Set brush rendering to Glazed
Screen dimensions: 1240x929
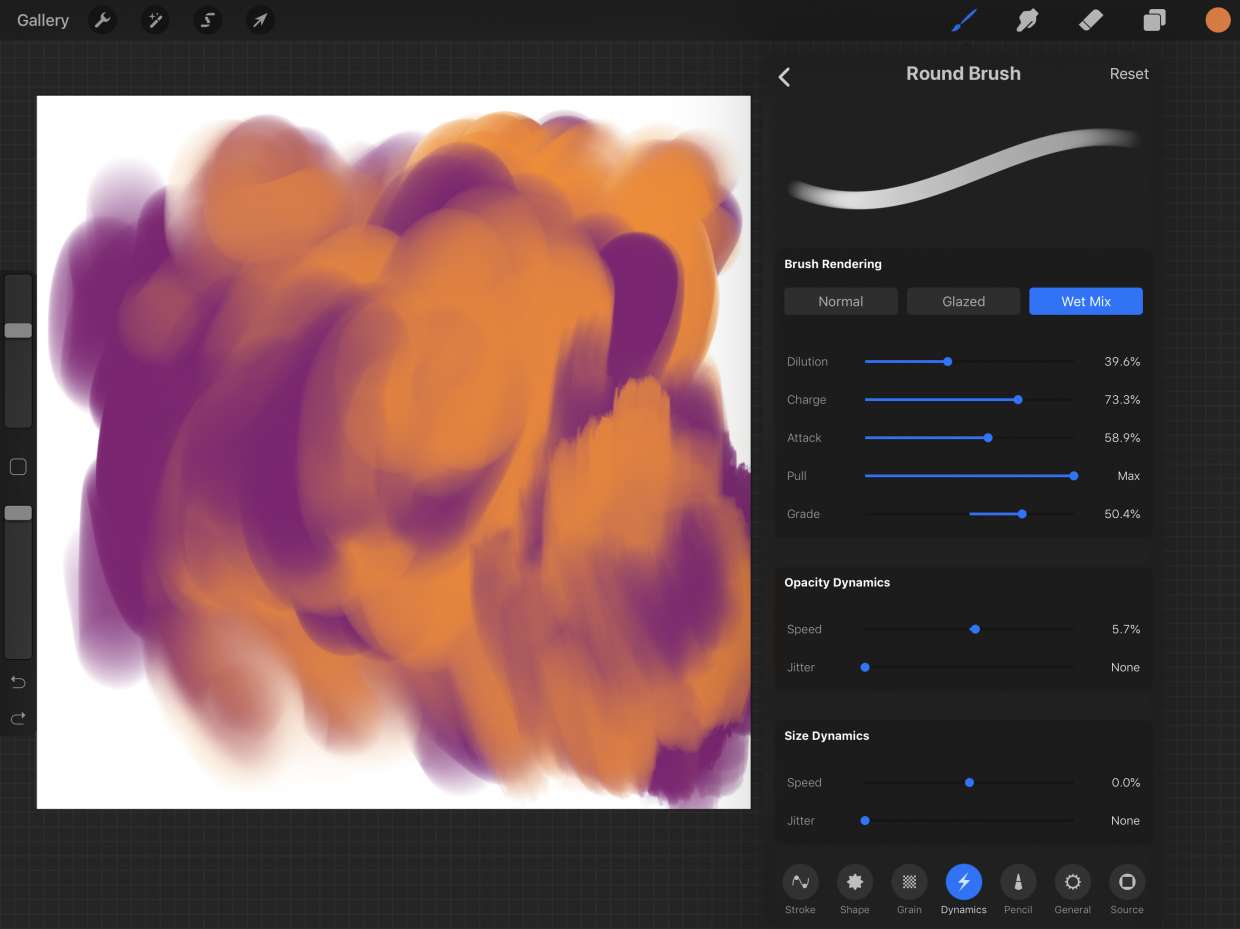[x=963, y=301]
